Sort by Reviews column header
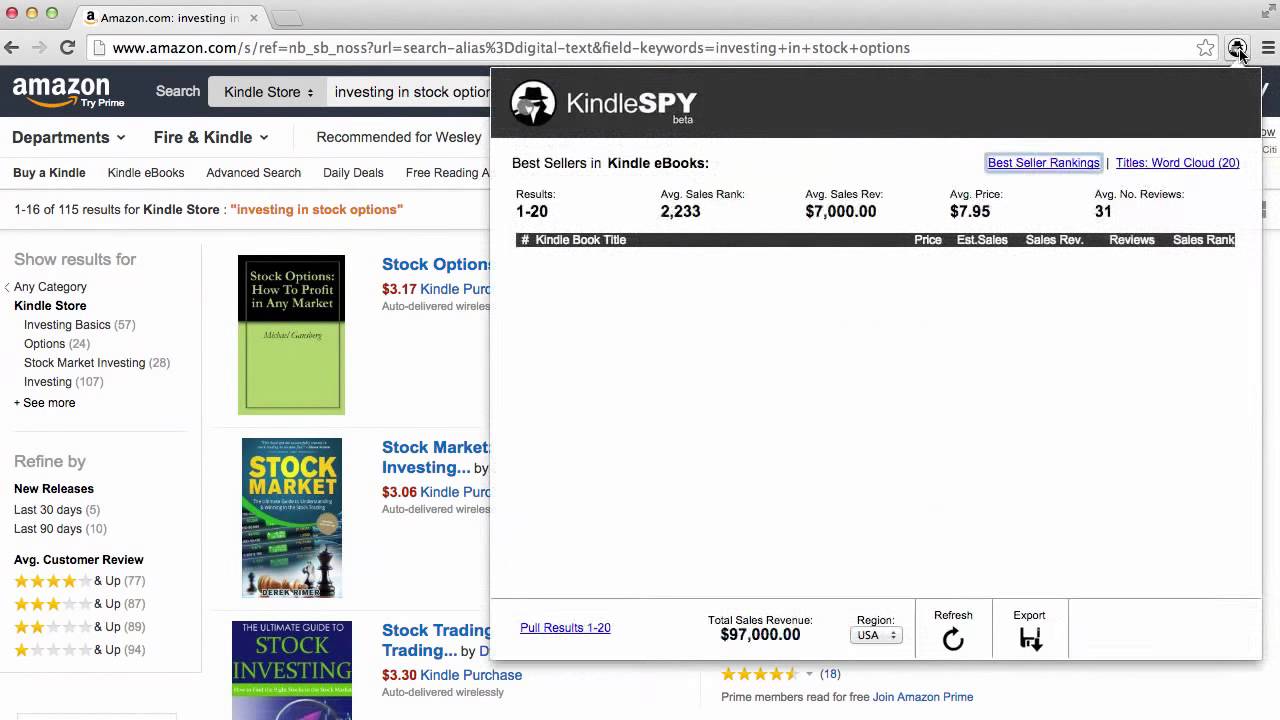Screen dimensions: 1280x720 (x=1132, y=240)
